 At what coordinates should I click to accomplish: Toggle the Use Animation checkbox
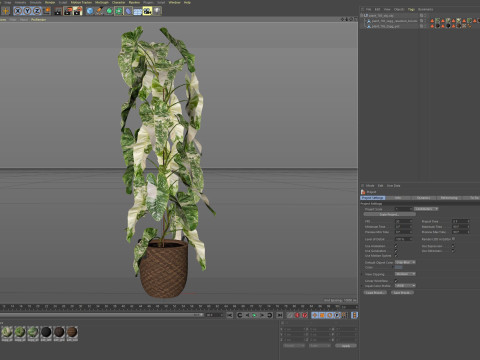pyautogui.click(x=396, y=246)
